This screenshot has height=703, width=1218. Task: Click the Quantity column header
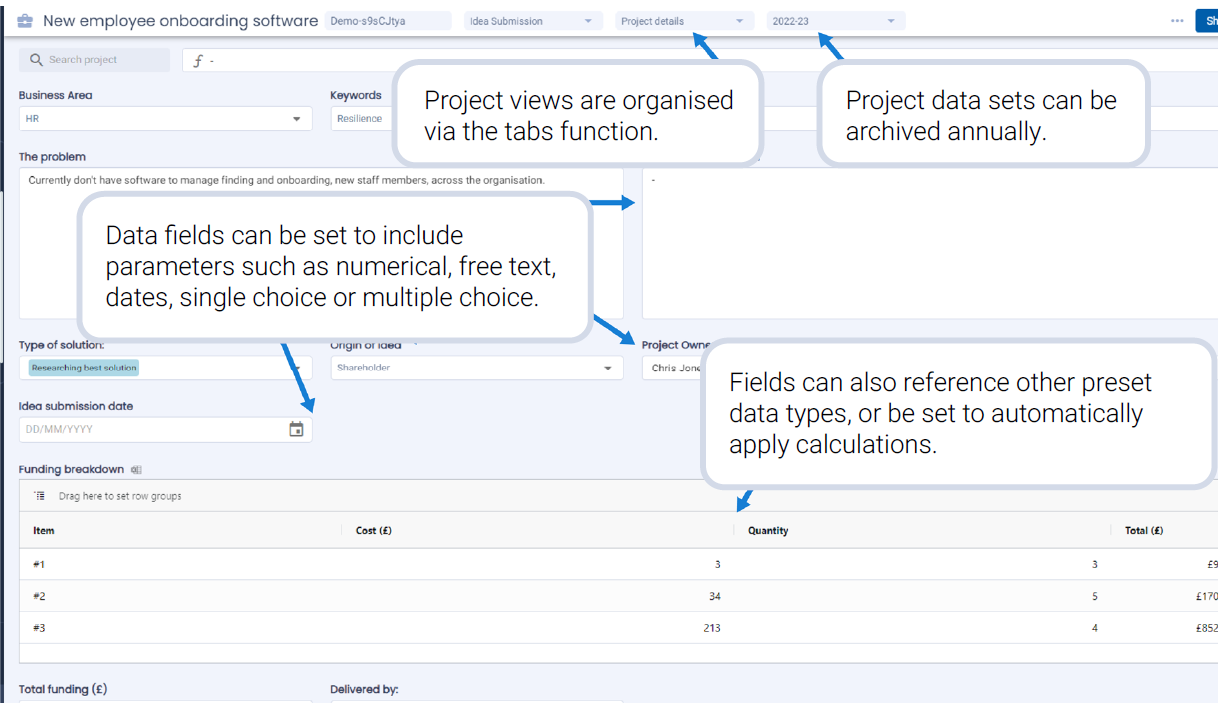point(768,531)
